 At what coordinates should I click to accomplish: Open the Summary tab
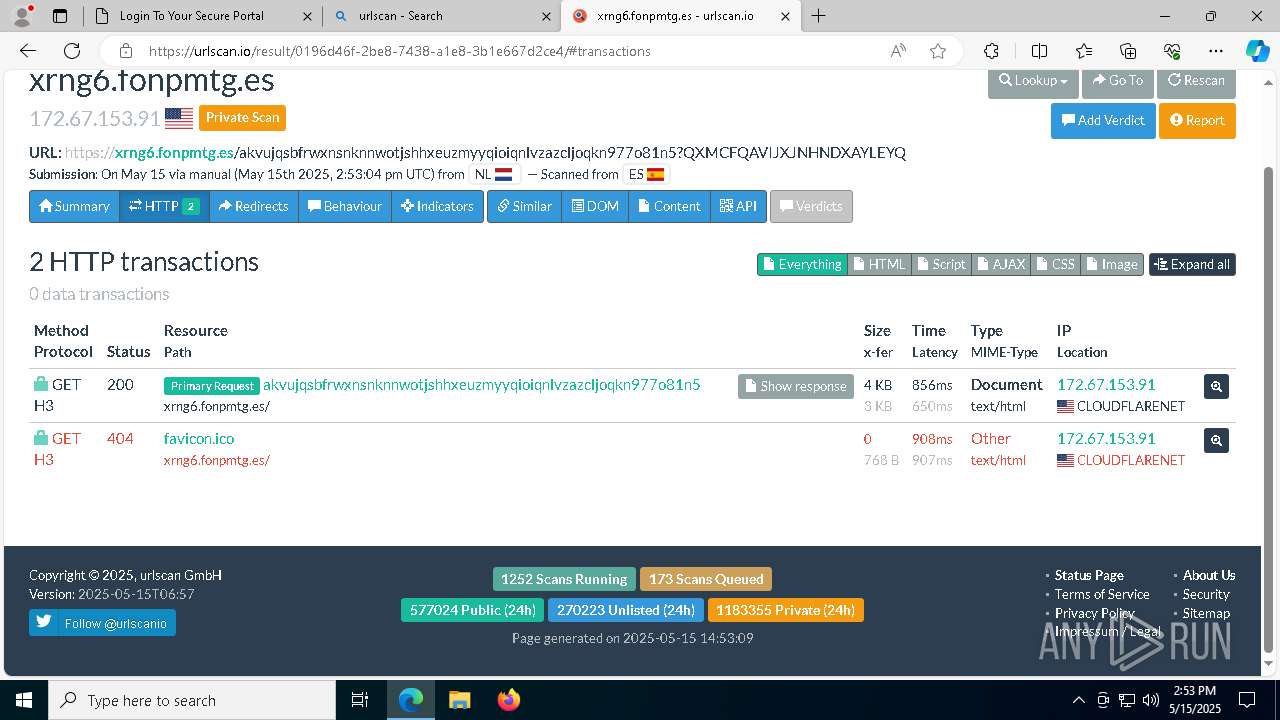point(74,206)
